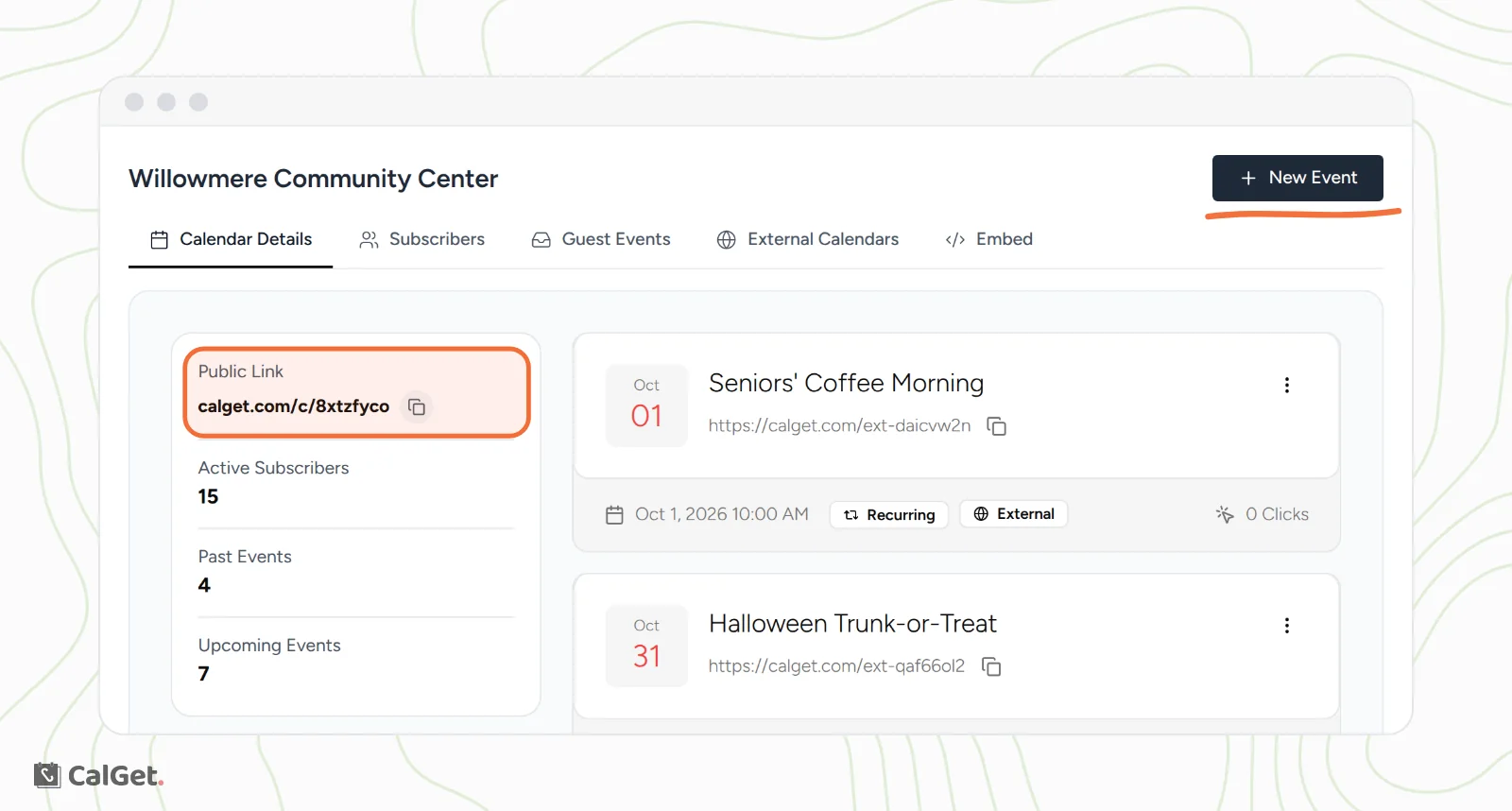Viewport: 1512px width, 811px height.
Task: Select the External Calendars tab
Action: pyautogui.click(x=808, y=239)
